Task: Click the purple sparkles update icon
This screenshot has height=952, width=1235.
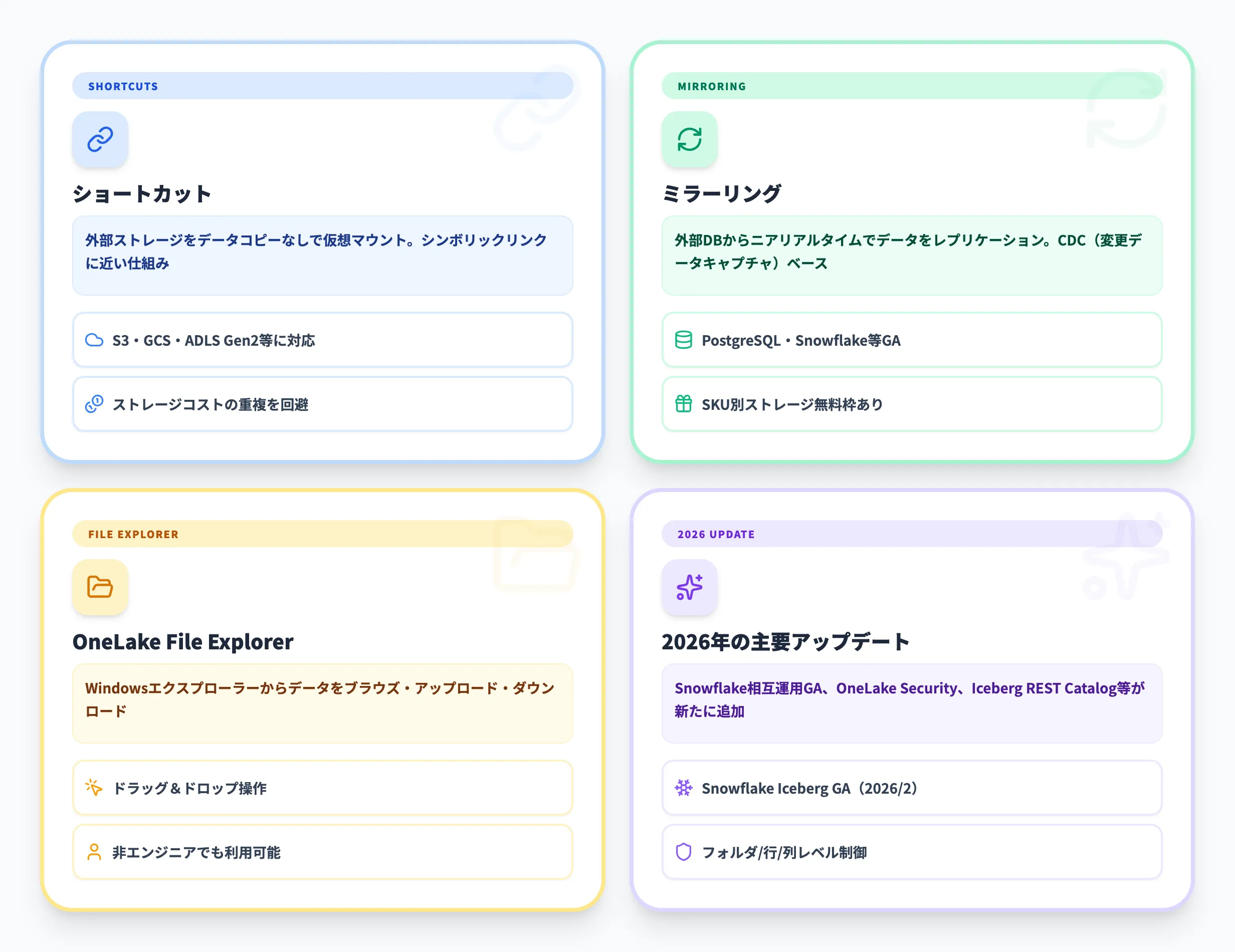Action: [689, 587]
